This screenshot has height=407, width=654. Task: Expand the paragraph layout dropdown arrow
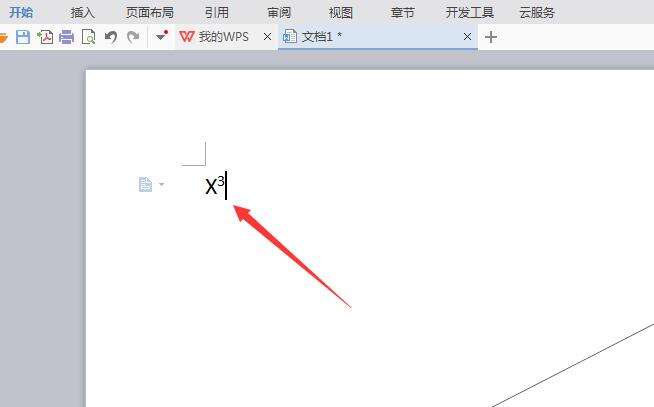[x=161, y=184]
